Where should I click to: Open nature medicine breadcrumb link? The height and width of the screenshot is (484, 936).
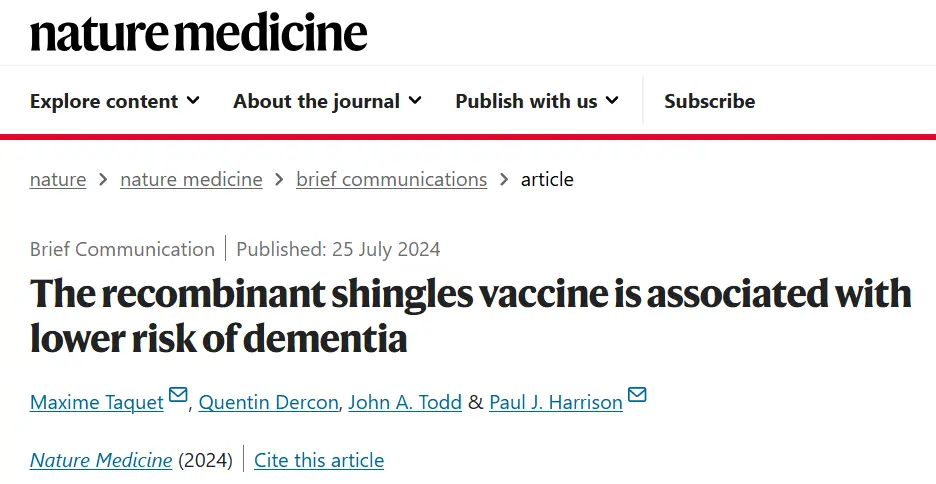click(191, 180)
